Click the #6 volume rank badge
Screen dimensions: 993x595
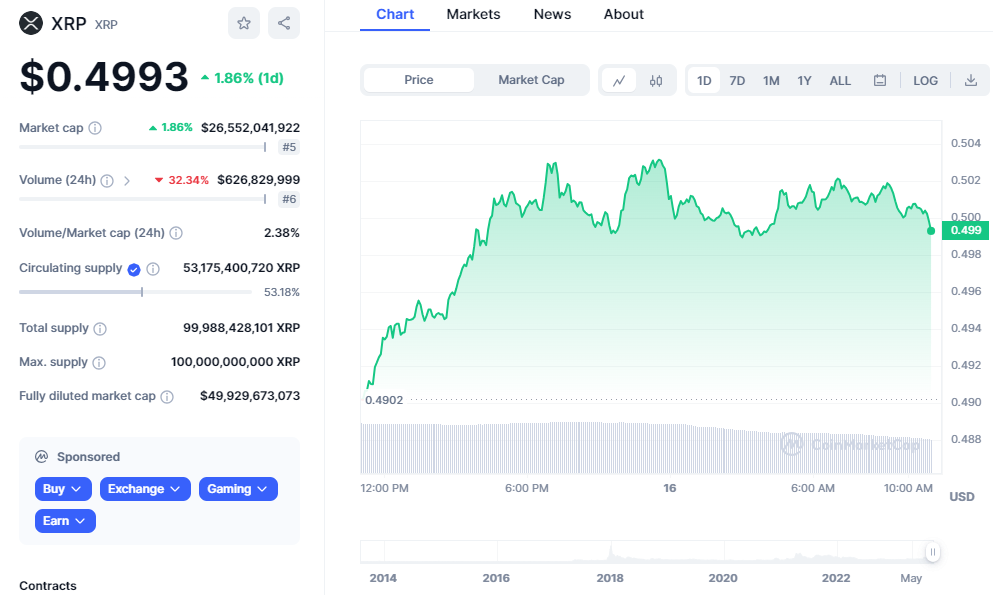pos(289,199)
